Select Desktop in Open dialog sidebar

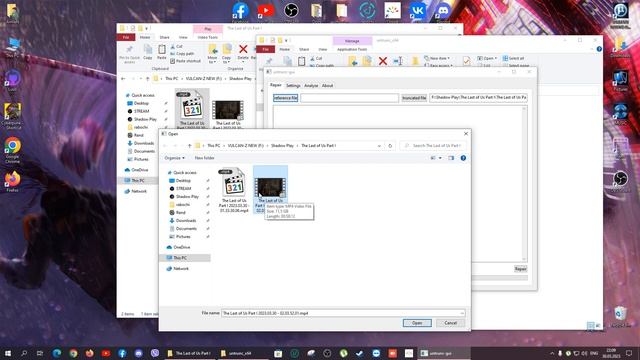click(183, 180)
